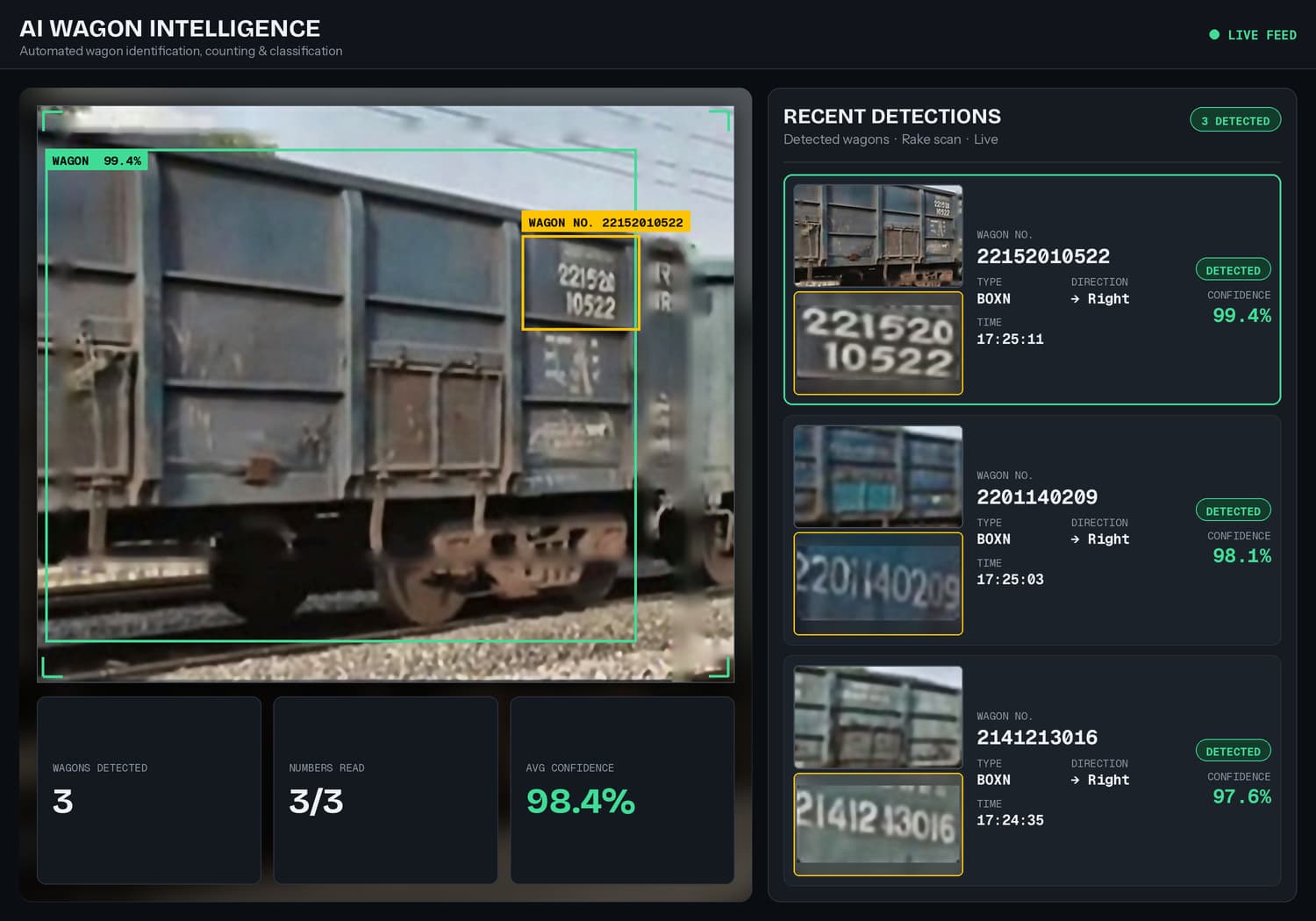Click time 17:25:03

point(1010,580)
